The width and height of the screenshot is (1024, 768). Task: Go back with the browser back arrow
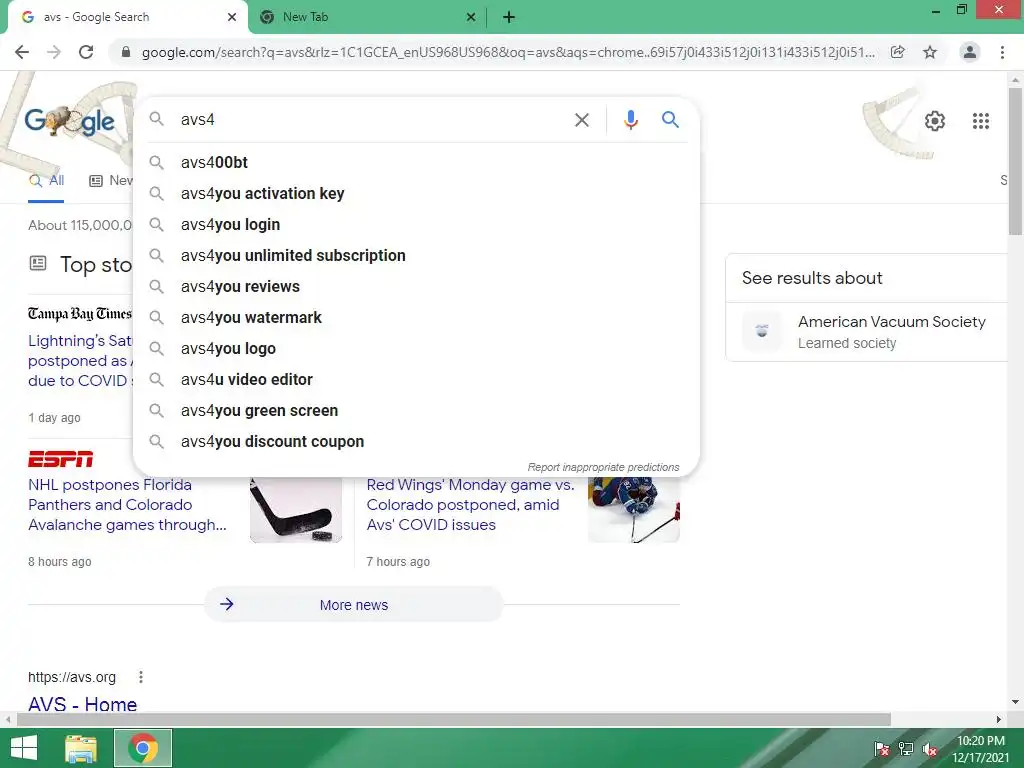22,52
